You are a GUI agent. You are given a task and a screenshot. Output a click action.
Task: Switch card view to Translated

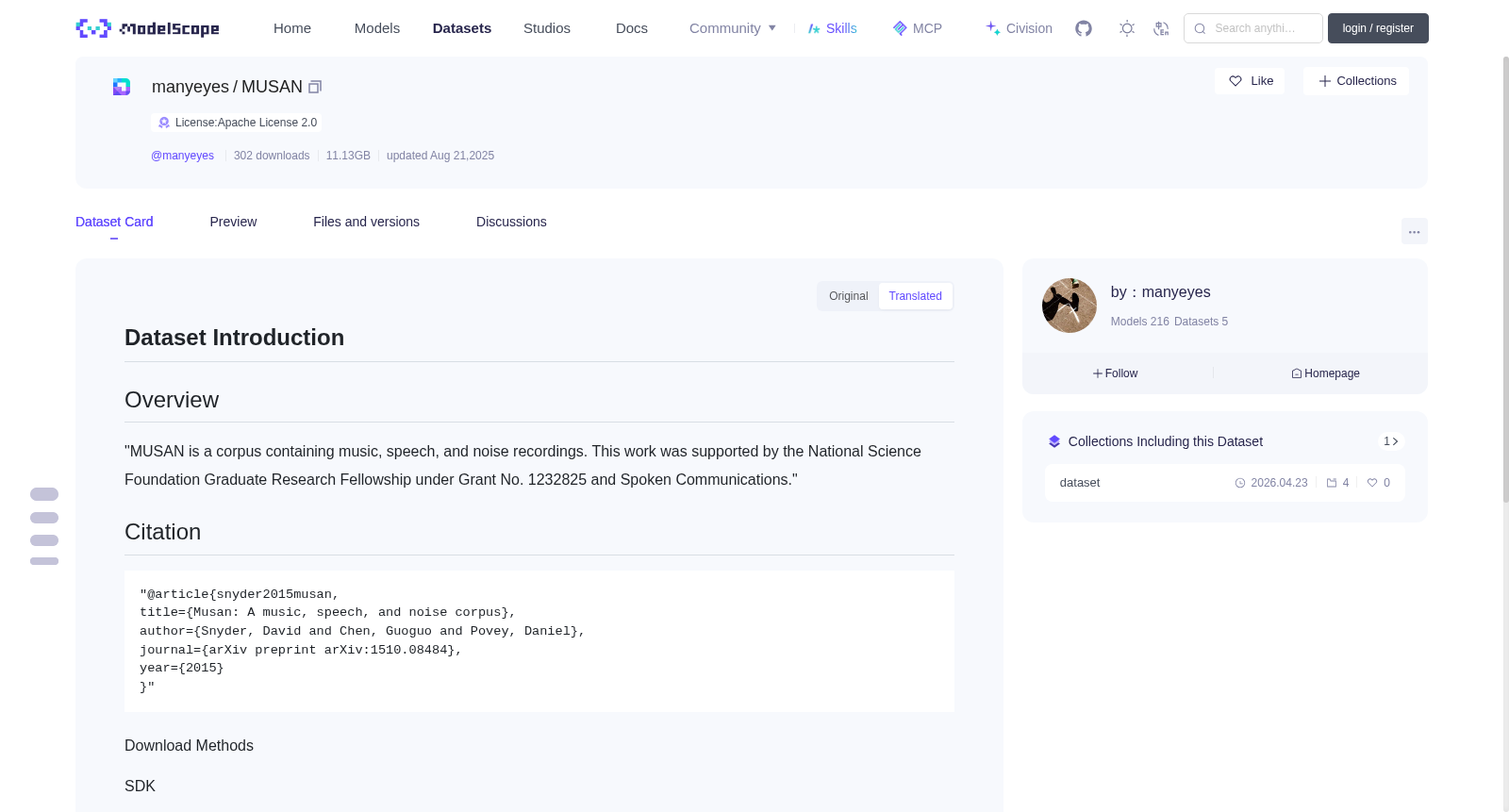(x=915, y=296)
